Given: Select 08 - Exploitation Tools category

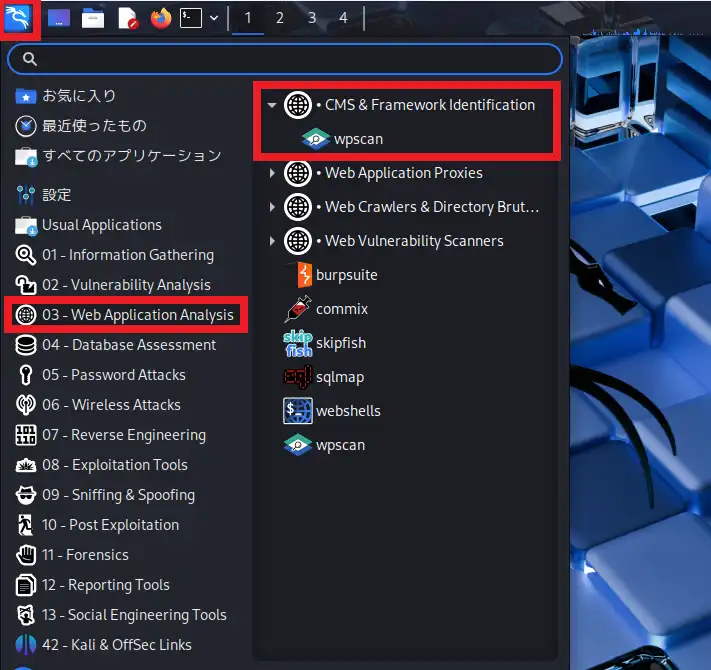Looking at the screenshot, I should point(101,465).
